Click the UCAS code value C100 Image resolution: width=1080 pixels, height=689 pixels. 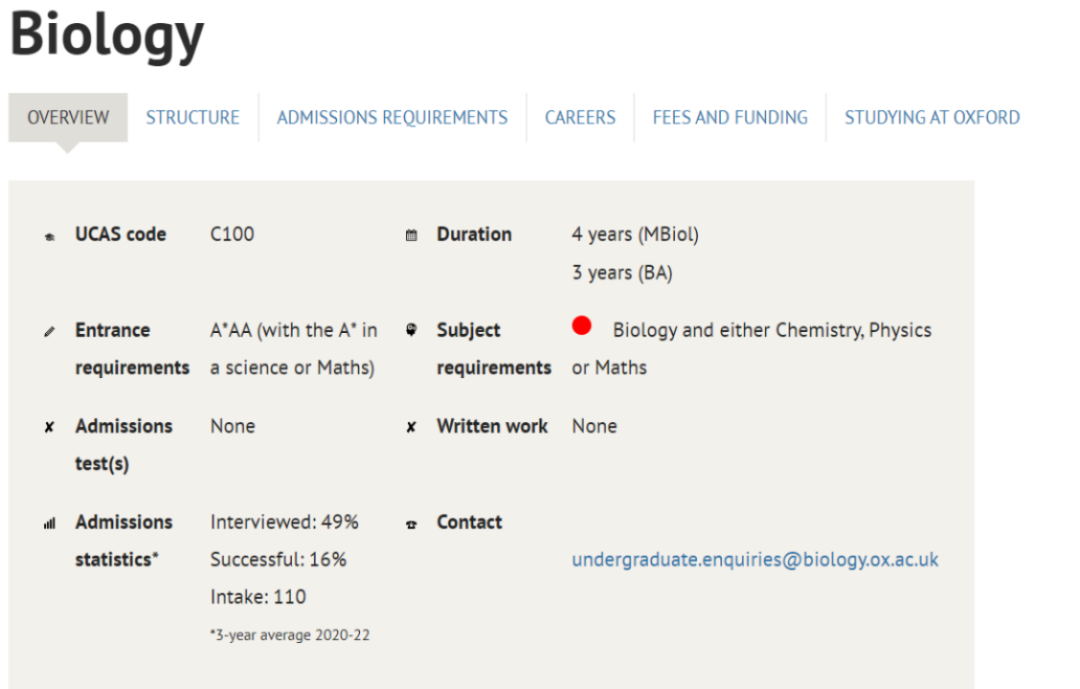pyautogui.click(x=232, y=234)
